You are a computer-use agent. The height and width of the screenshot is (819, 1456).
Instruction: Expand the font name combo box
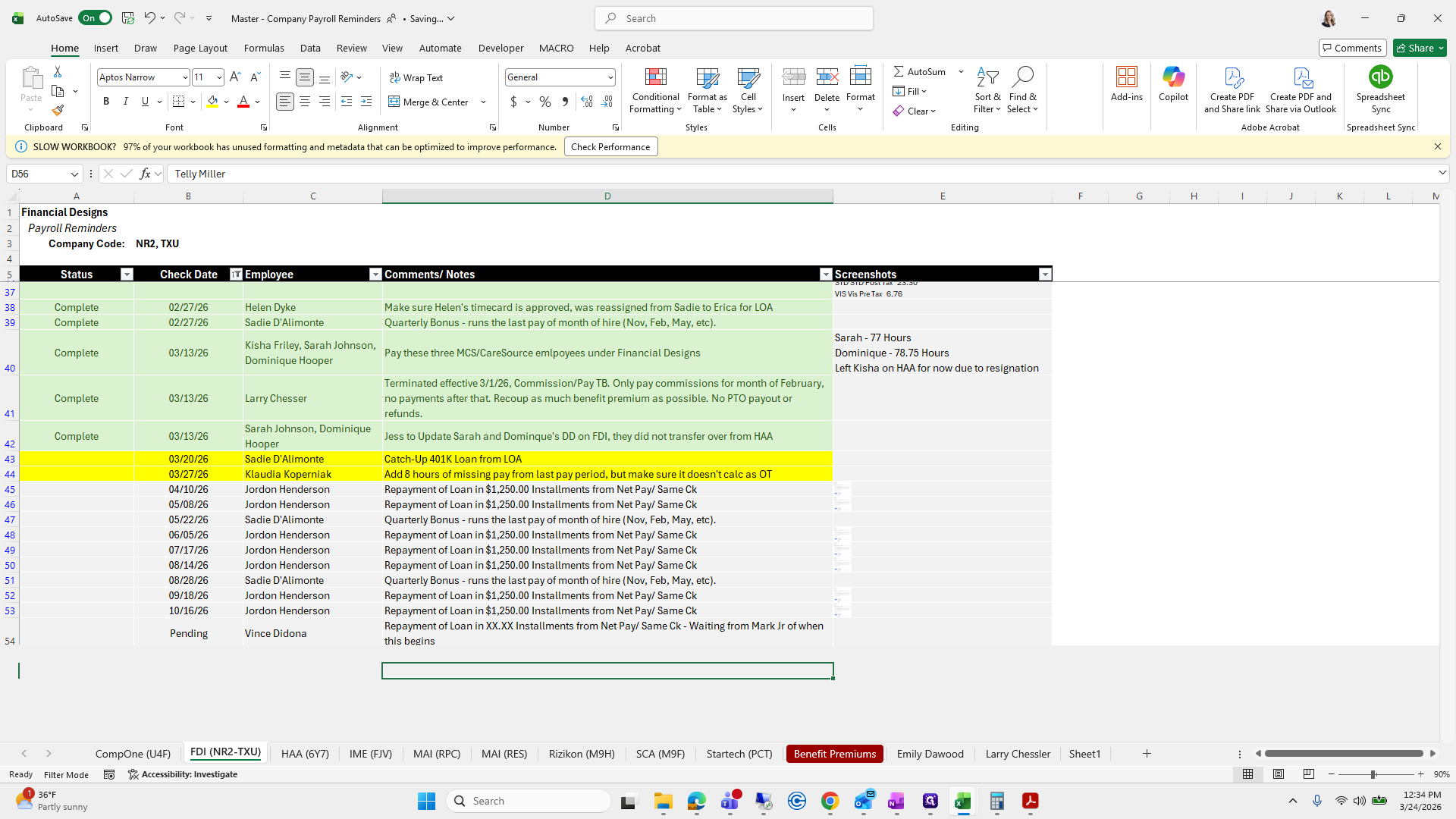pyautogui.click(x=184, y=77)
